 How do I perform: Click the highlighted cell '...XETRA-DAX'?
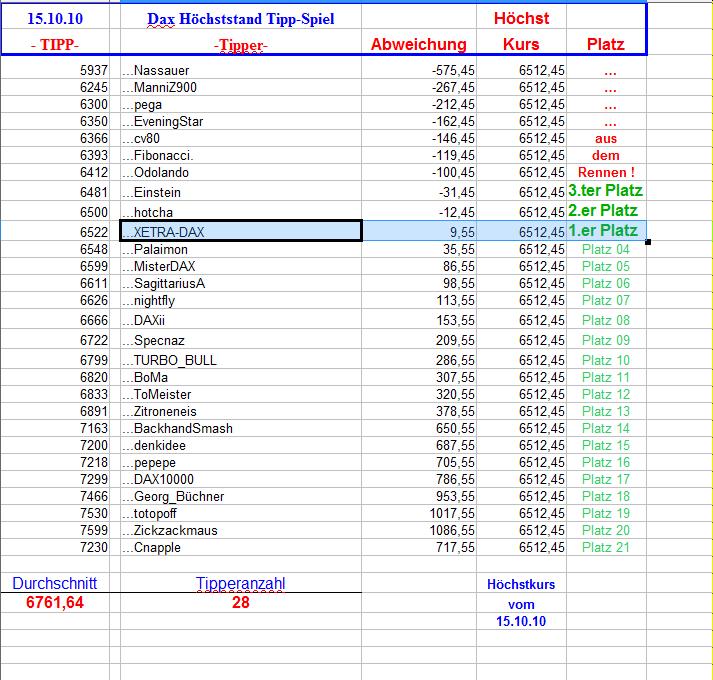point(241,231)
